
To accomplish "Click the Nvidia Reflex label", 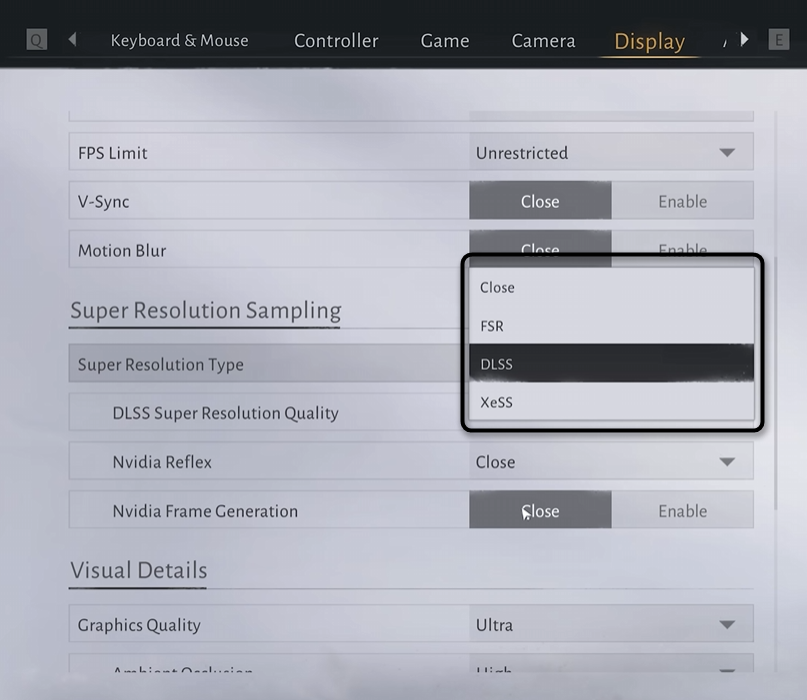I will coord(162,462).
